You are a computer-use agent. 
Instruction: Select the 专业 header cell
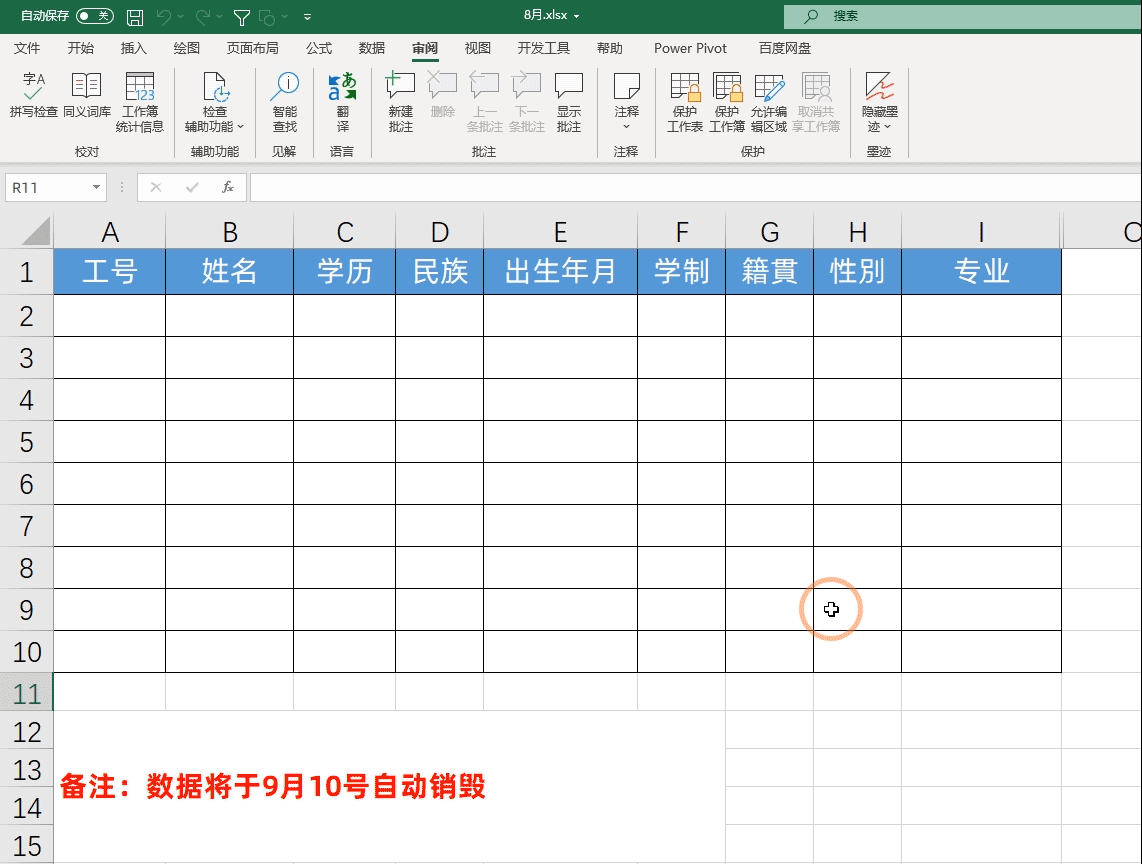[x=982, y=272]
